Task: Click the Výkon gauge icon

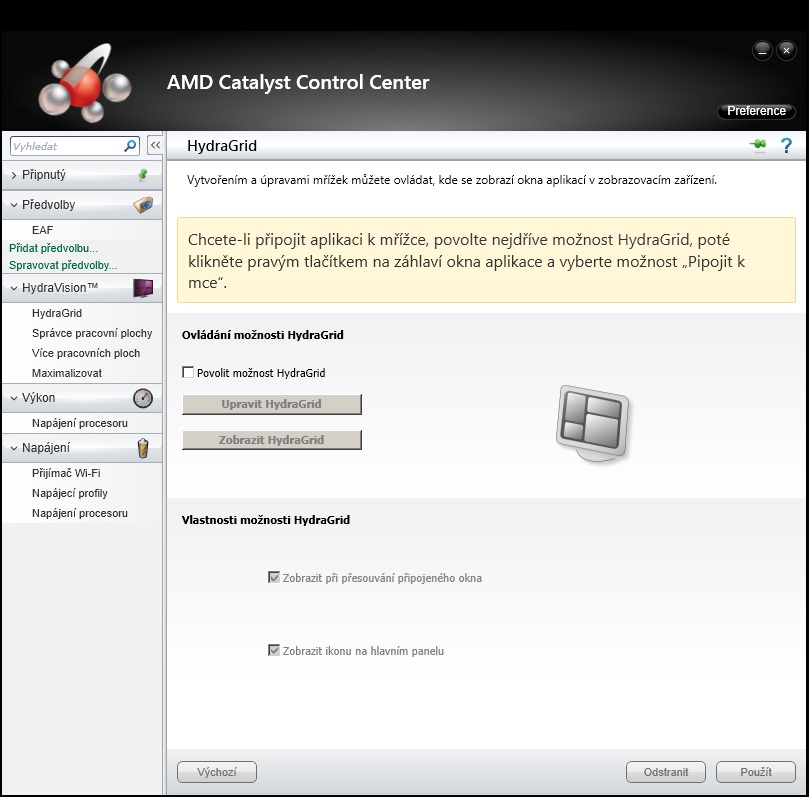Action: tap(143, 398)
